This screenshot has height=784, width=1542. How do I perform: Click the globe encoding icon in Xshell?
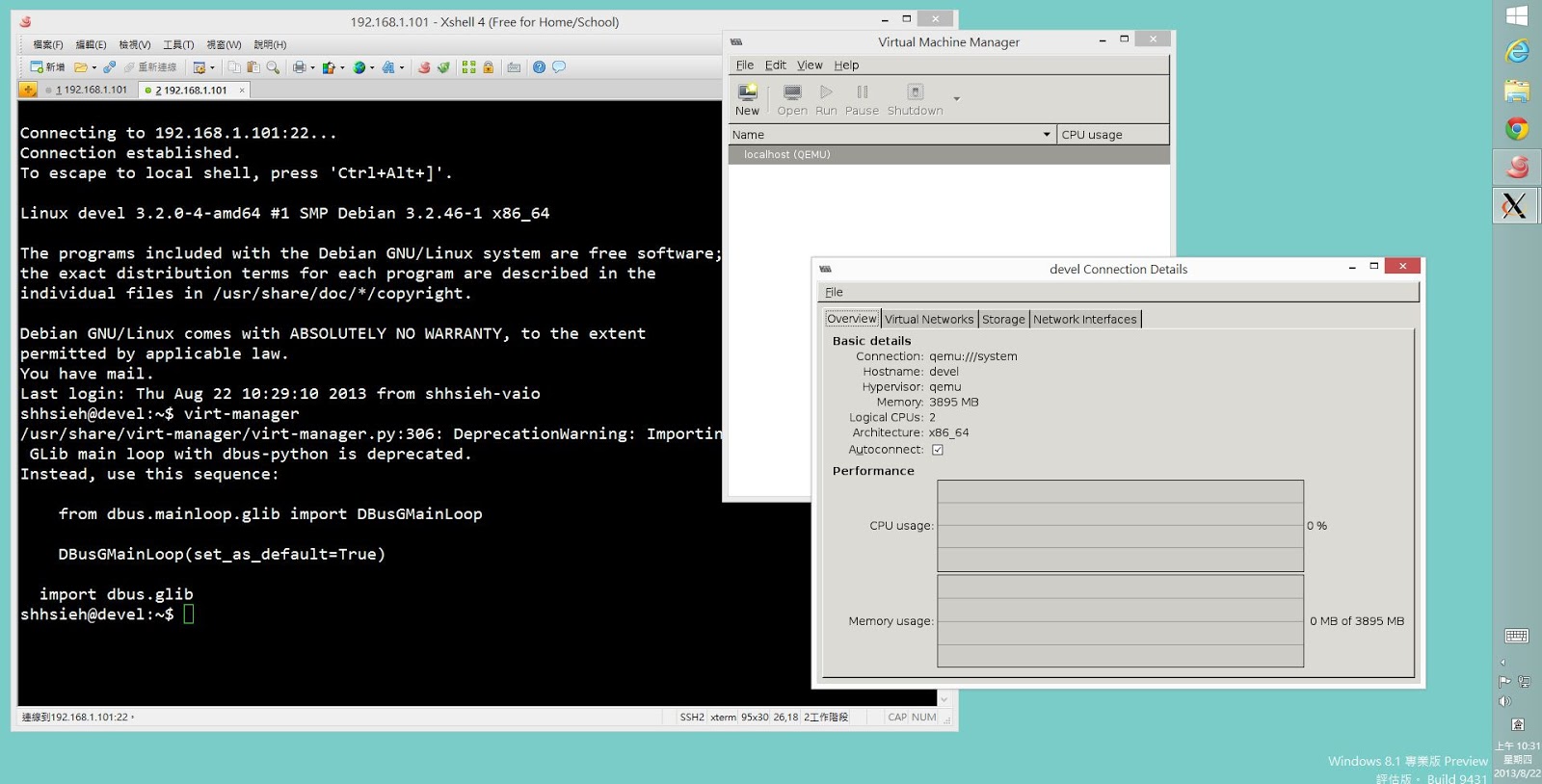click(x=359, y=67)
